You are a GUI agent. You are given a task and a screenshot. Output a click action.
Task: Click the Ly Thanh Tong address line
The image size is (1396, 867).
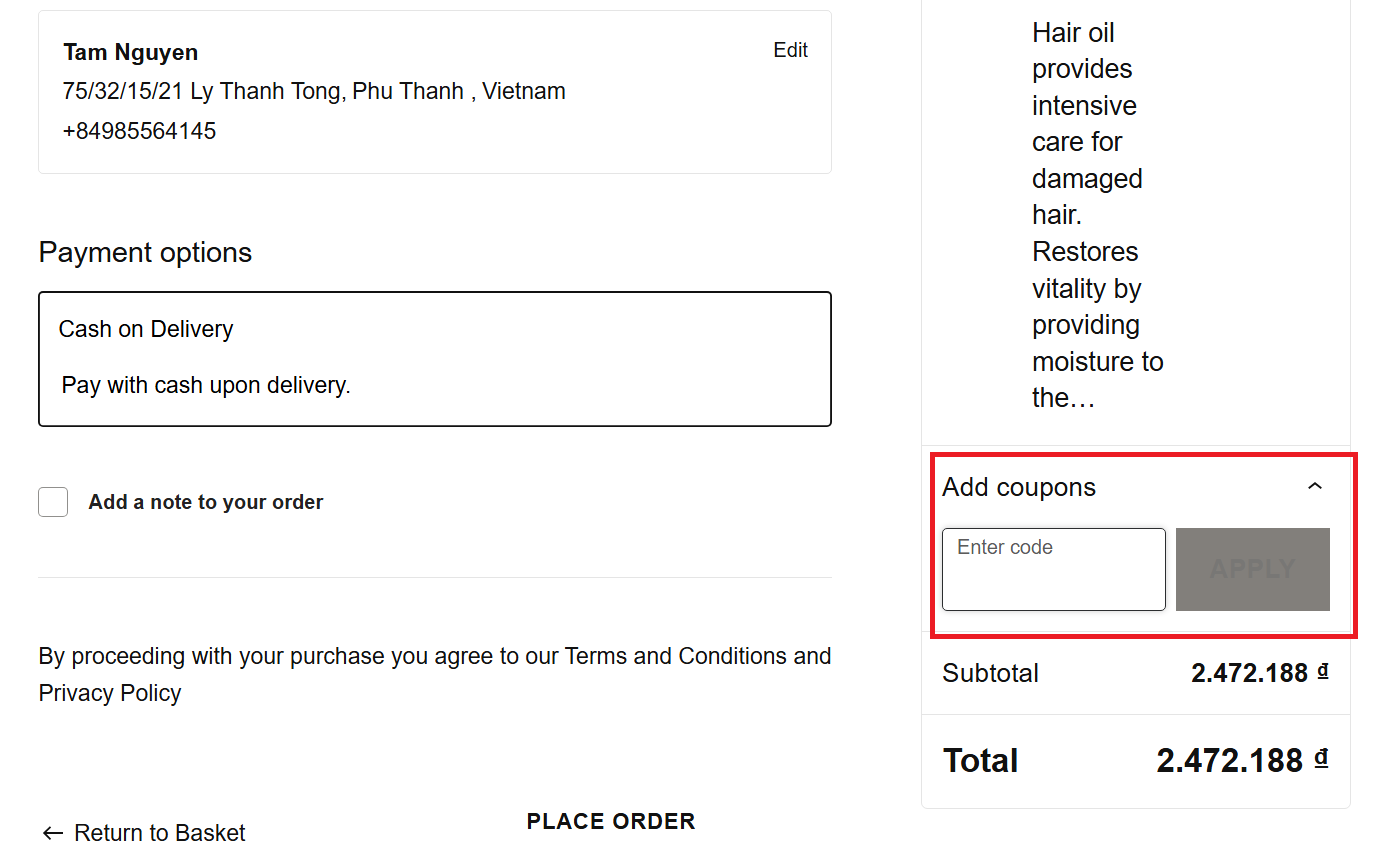(x=314, y=91)
